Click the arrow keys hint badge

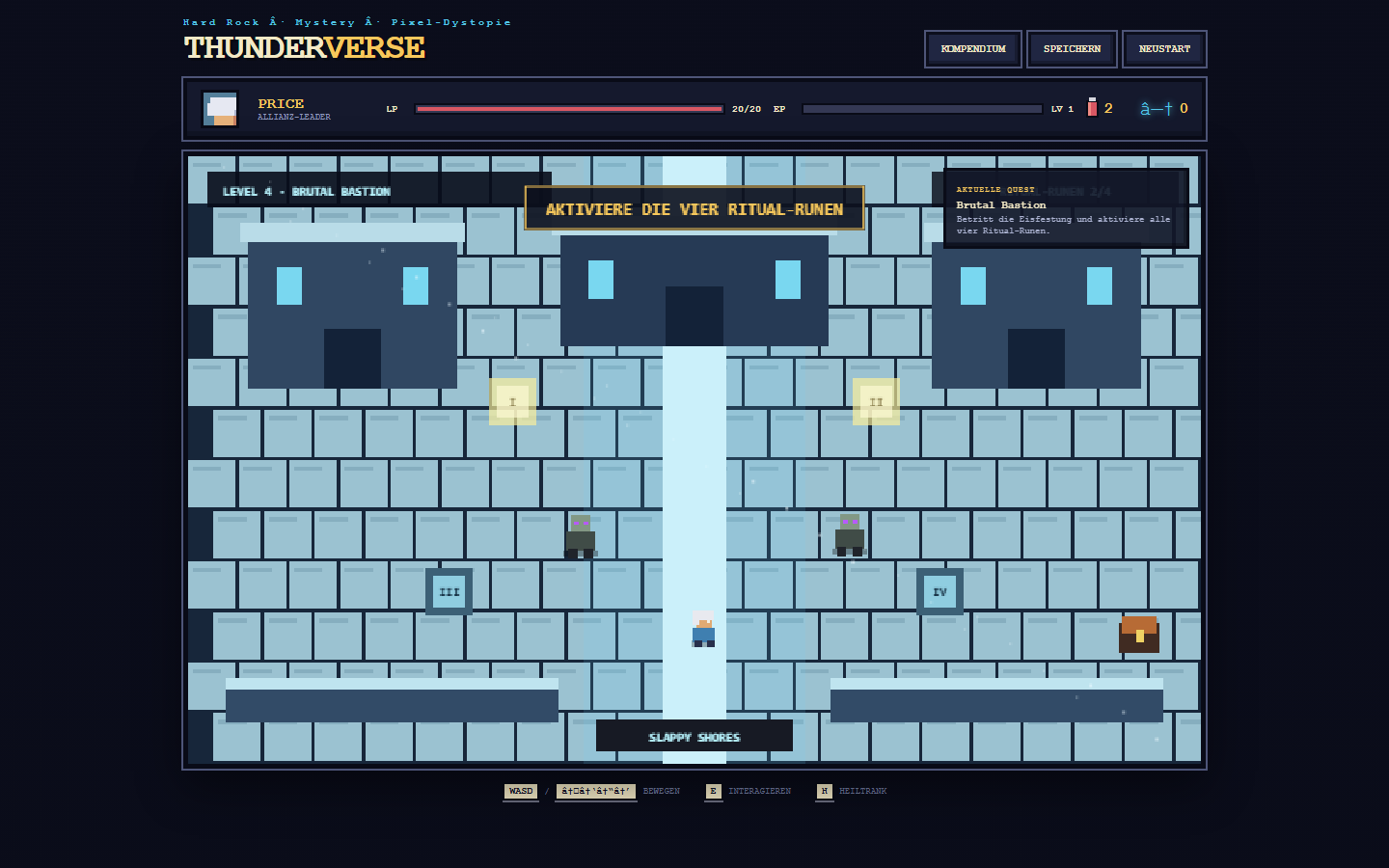tap(596, 792)
